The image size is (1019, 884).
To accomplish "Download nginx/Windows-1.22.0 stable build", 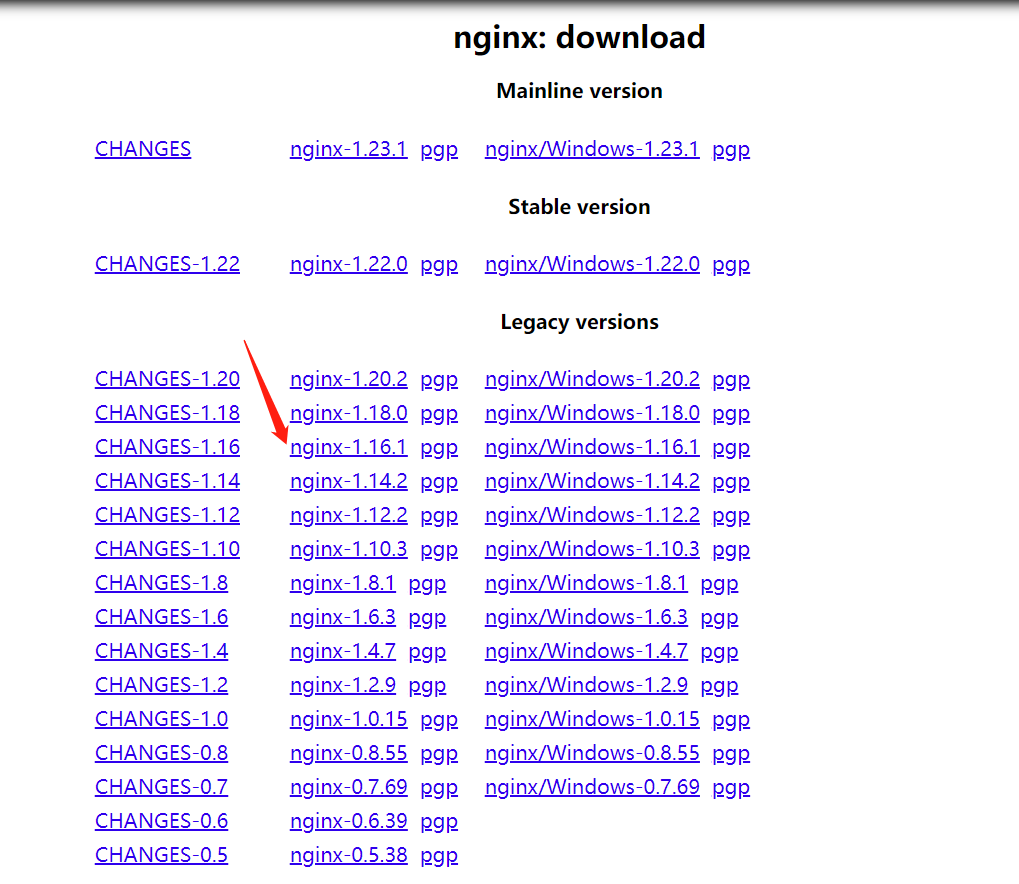I will [x=592, y=264].
